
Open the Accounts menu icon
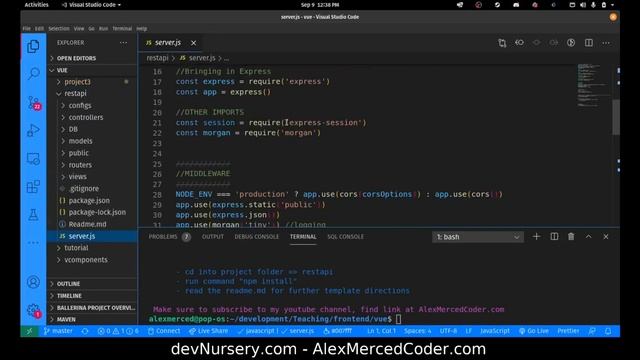(33, 282)
